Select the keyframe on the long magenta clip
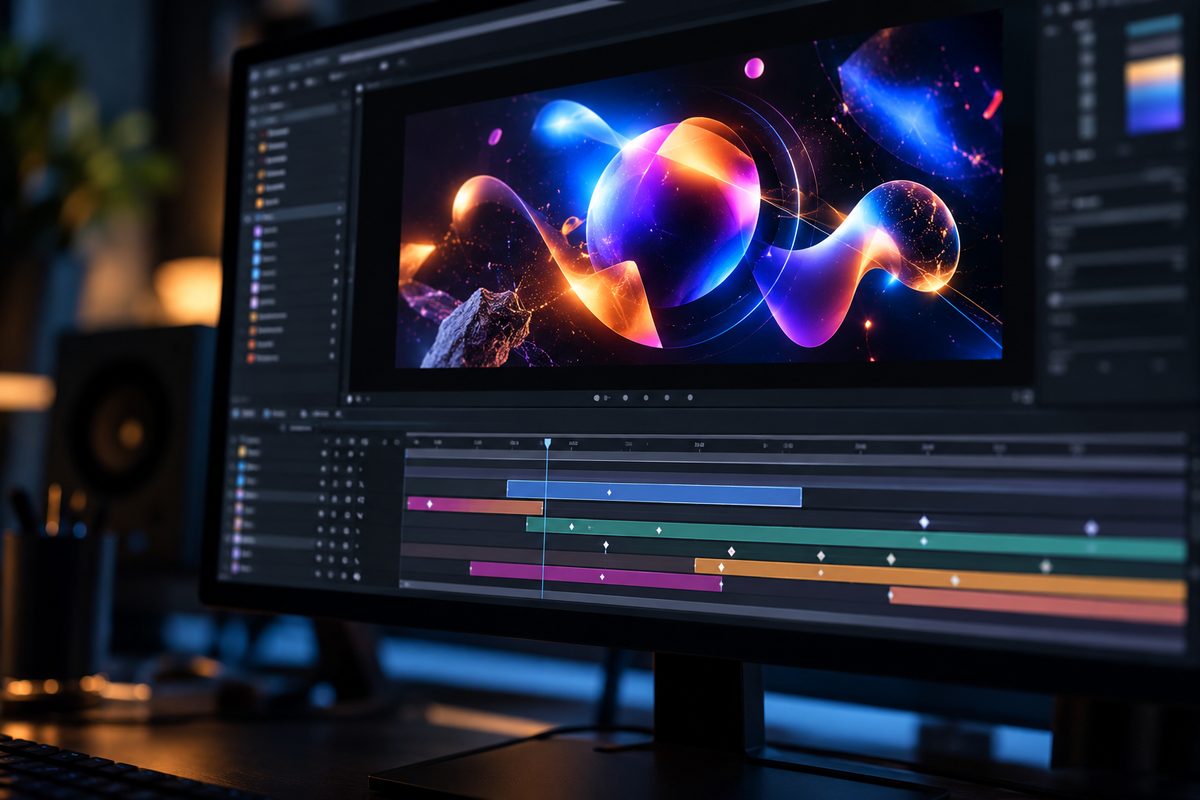1200x800 pixels. [601, 576]
